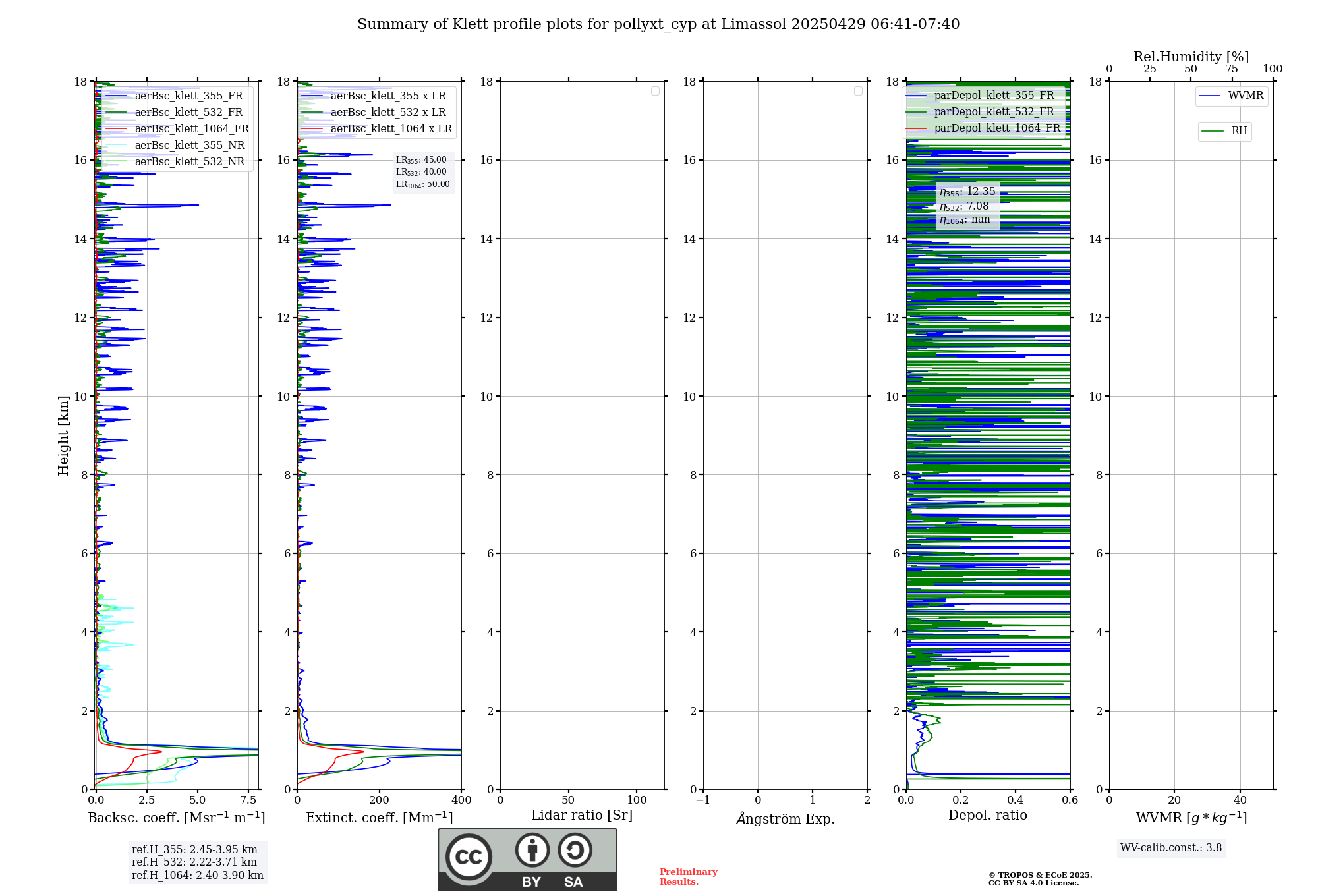1318x896 pixels.
Task: Click the Backsc. coeff. axis label
Action: 177,818
